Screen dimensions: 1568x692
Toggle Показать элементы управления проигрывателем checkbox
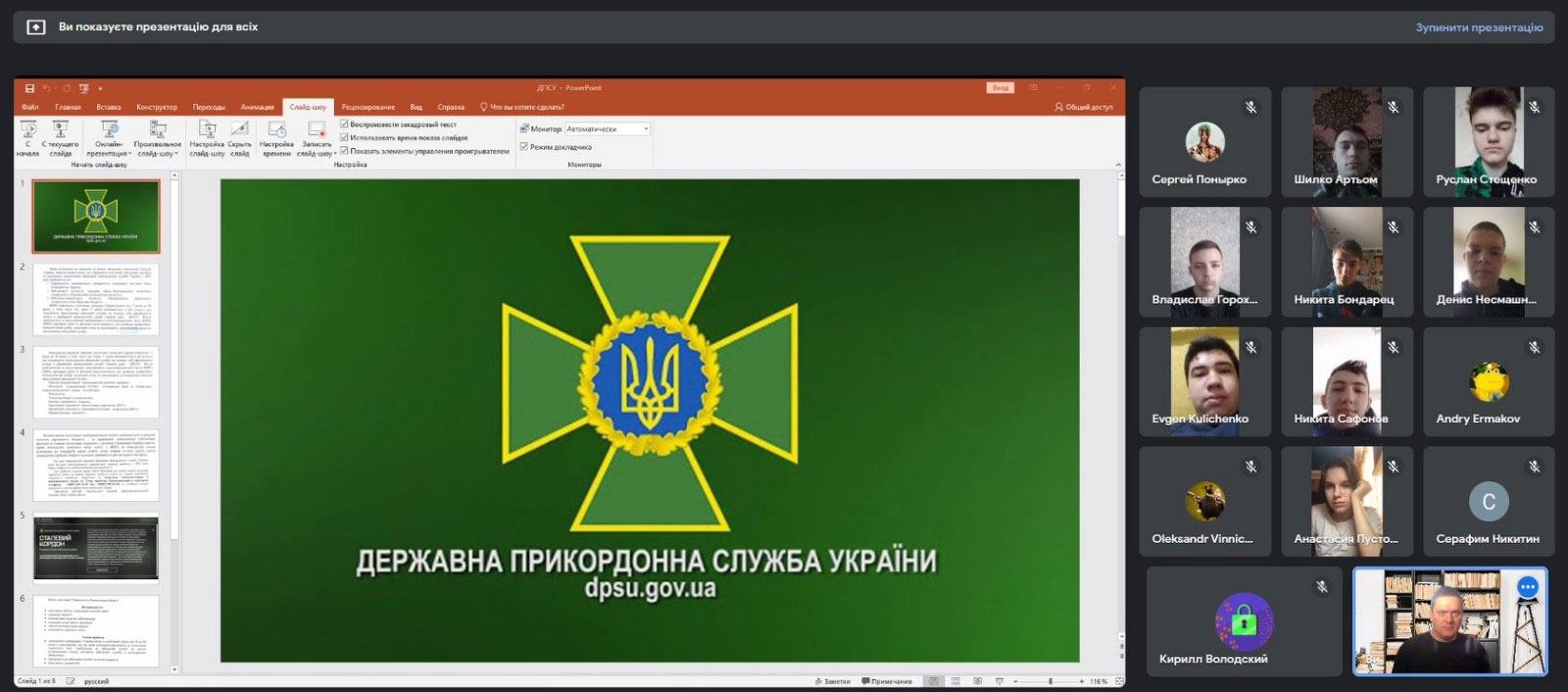pos(344,151)
